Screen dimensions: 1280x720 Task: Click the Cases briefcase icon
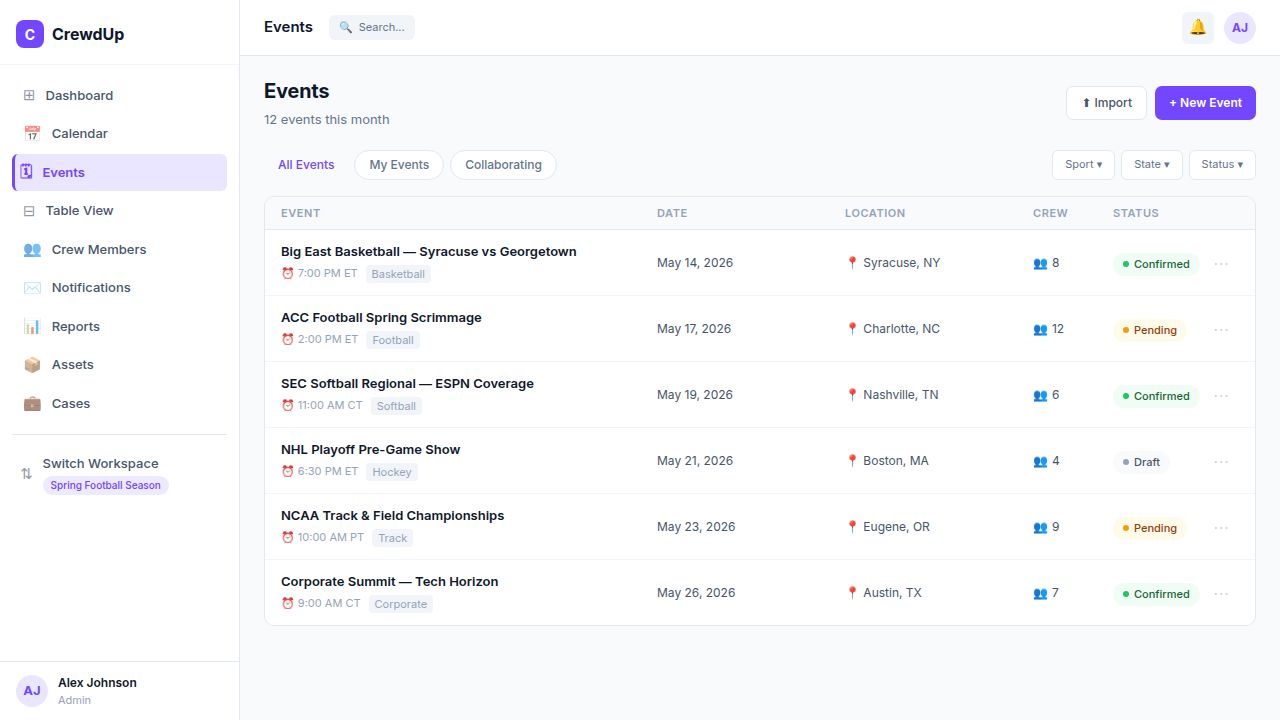click(32, 404)
